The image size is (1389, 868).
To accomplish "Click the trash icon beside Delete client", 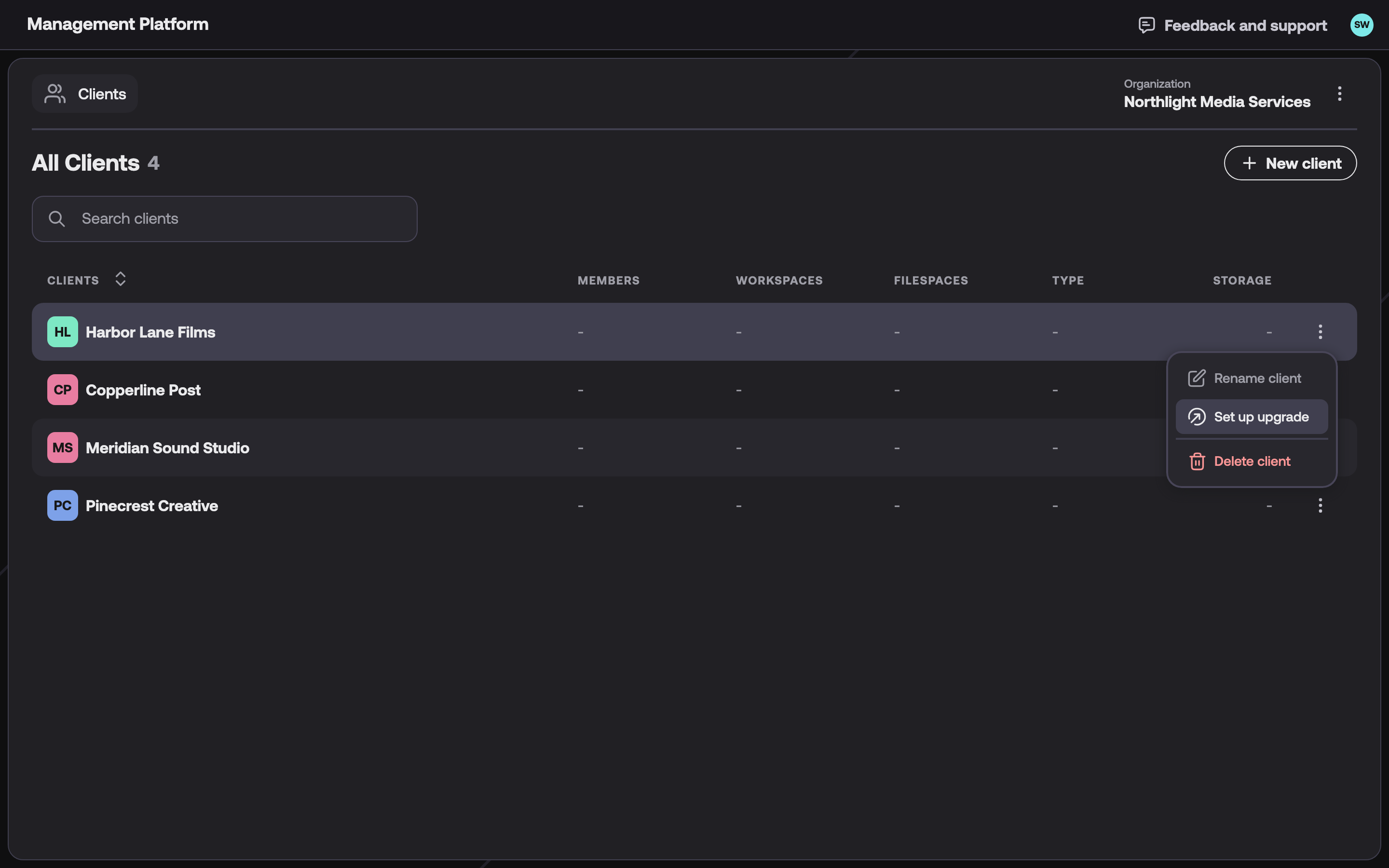I will [x=1197, y=461].
